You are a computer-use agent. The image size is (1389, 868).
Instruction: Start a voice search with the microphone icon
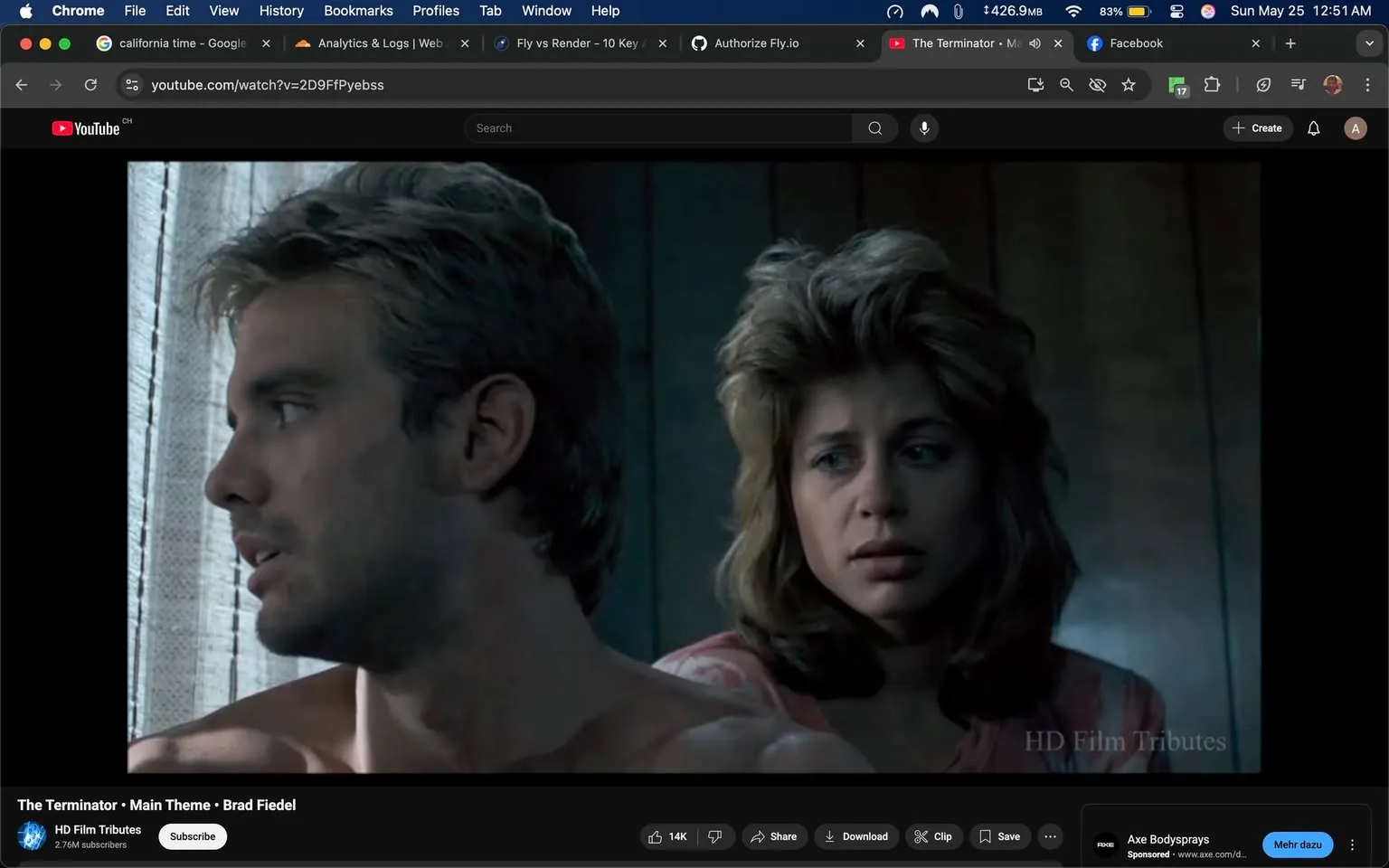tap(923, 127)
